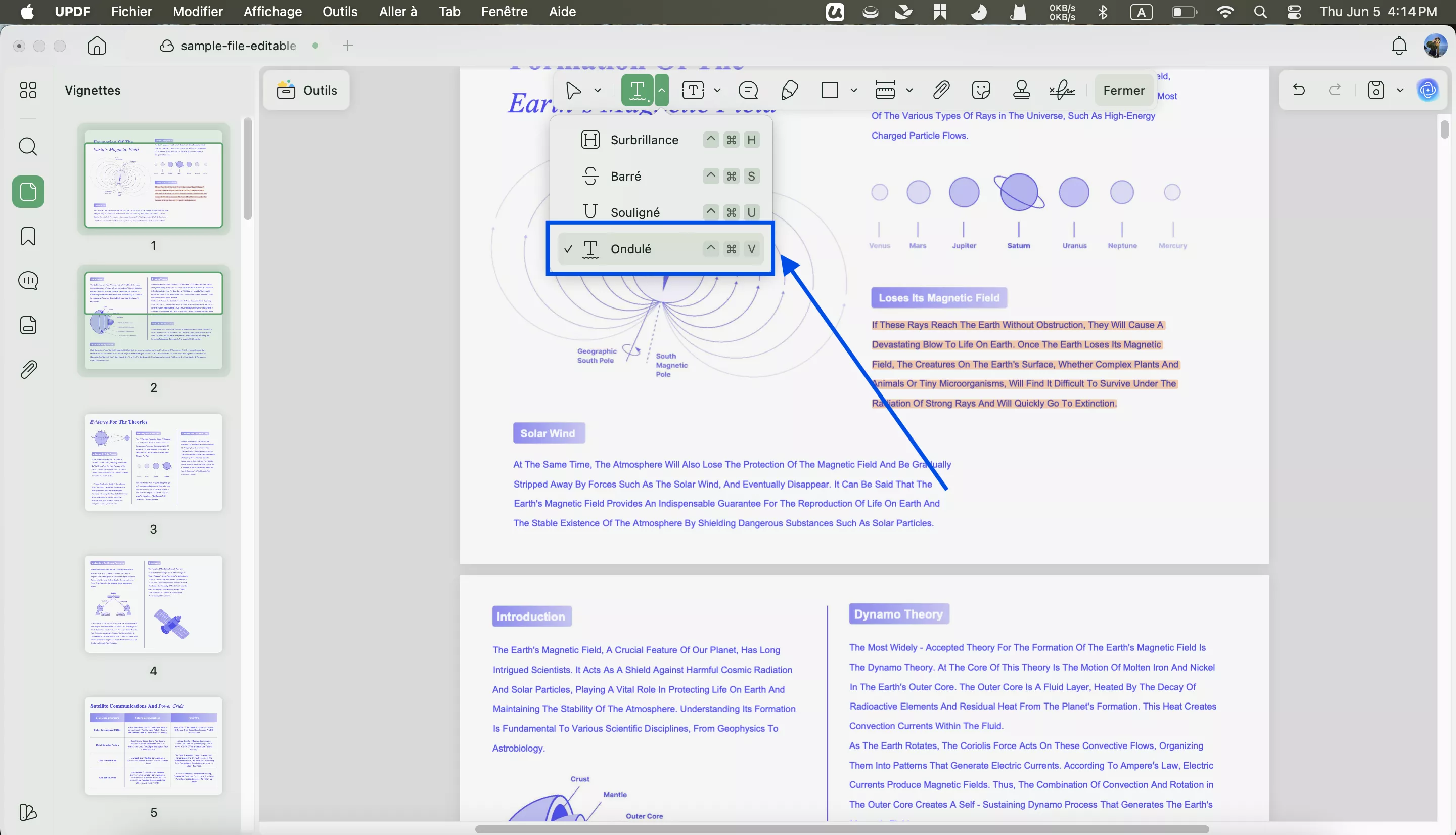Go to the home screen
Viewport: 1456px width, 835px height.
[97, 46]
